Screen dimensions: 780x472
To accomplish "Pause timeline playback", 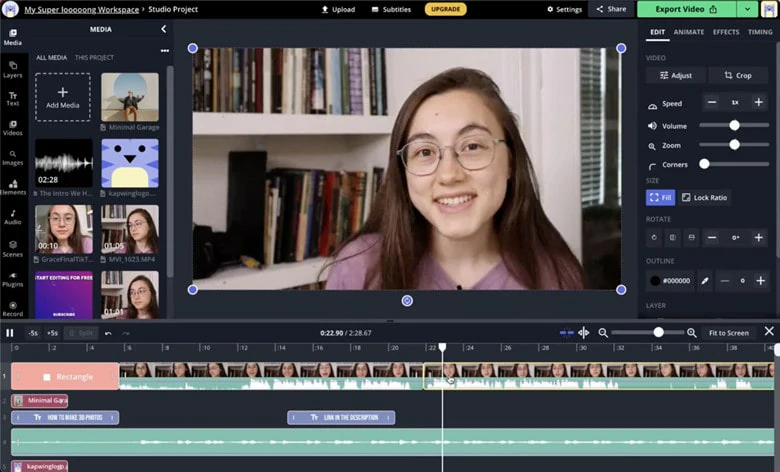I will (10, 333).
